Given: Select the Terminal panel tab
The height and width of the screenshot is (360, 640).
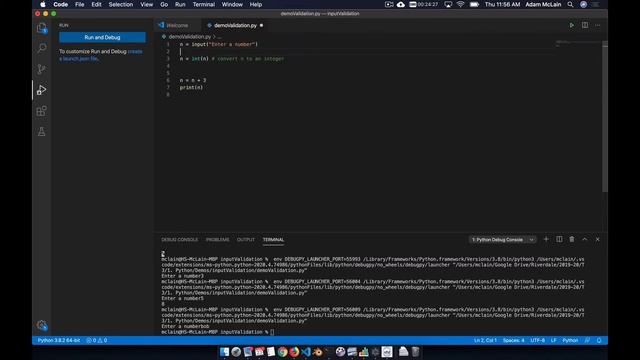Looking at the screenshot, I should pyautogui.click(x=273, y=240).
